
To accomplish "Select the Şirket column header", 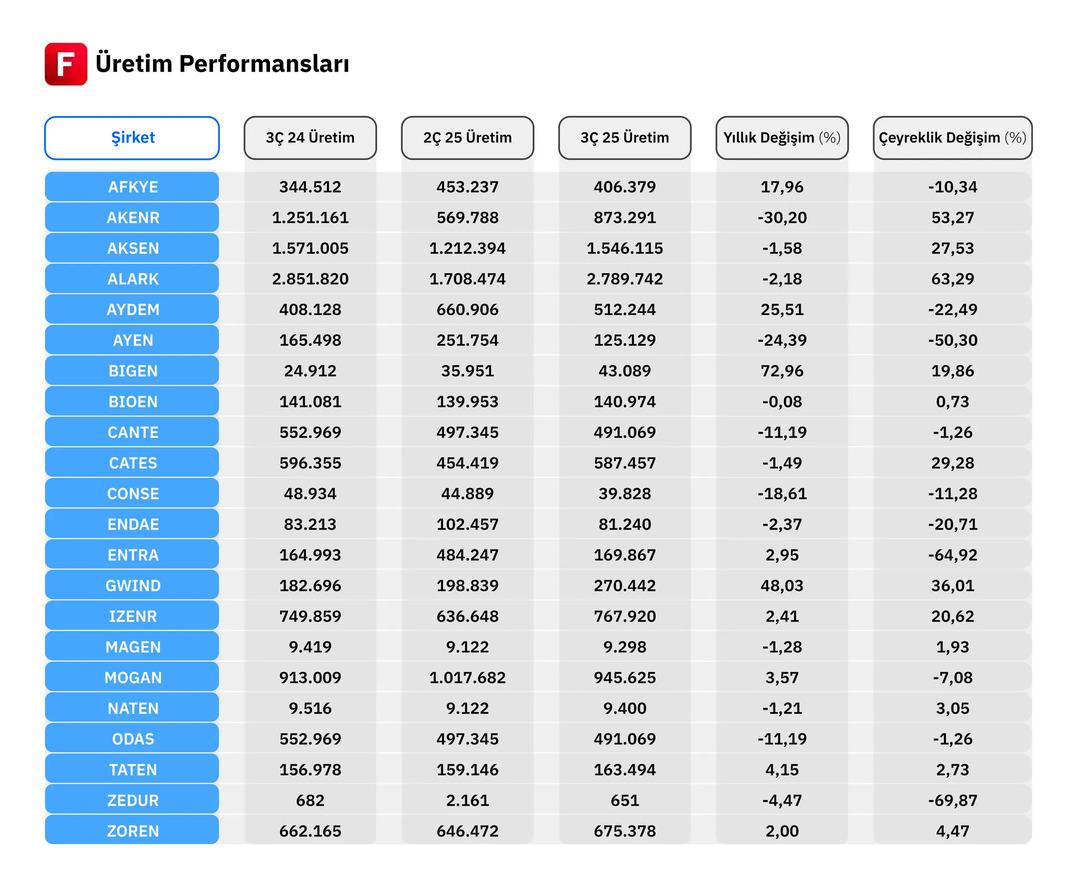I will coord(132,138).
